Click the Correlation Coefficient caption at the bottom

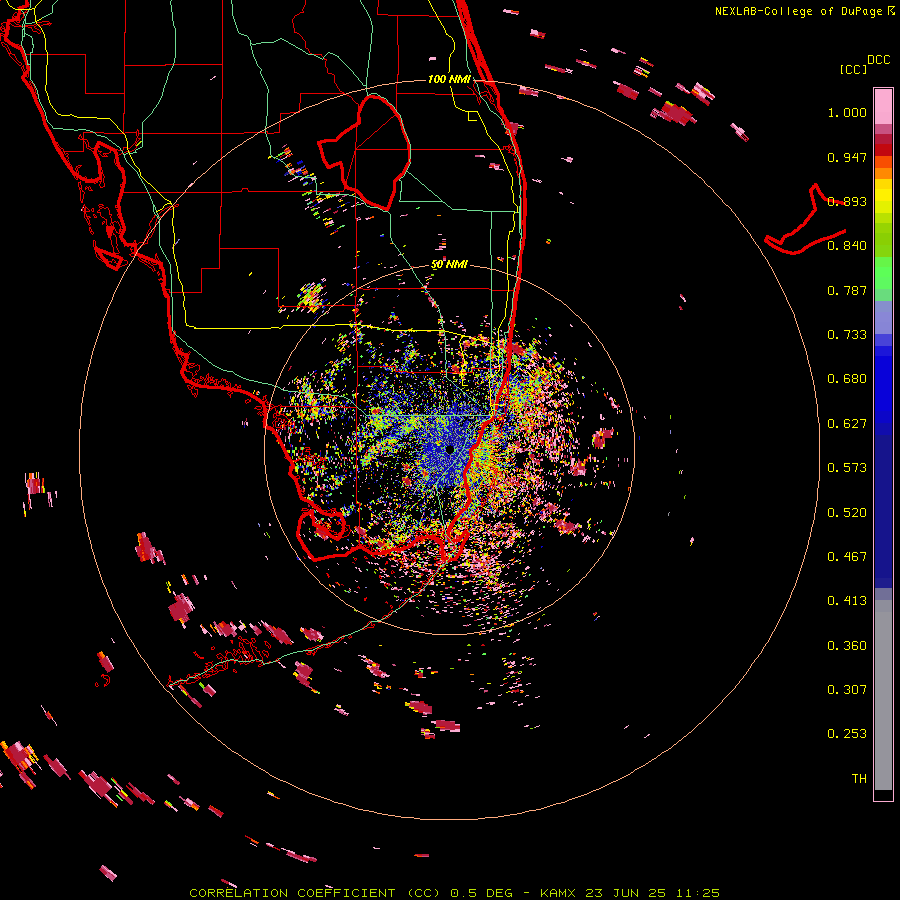click(x=455, y=893)
